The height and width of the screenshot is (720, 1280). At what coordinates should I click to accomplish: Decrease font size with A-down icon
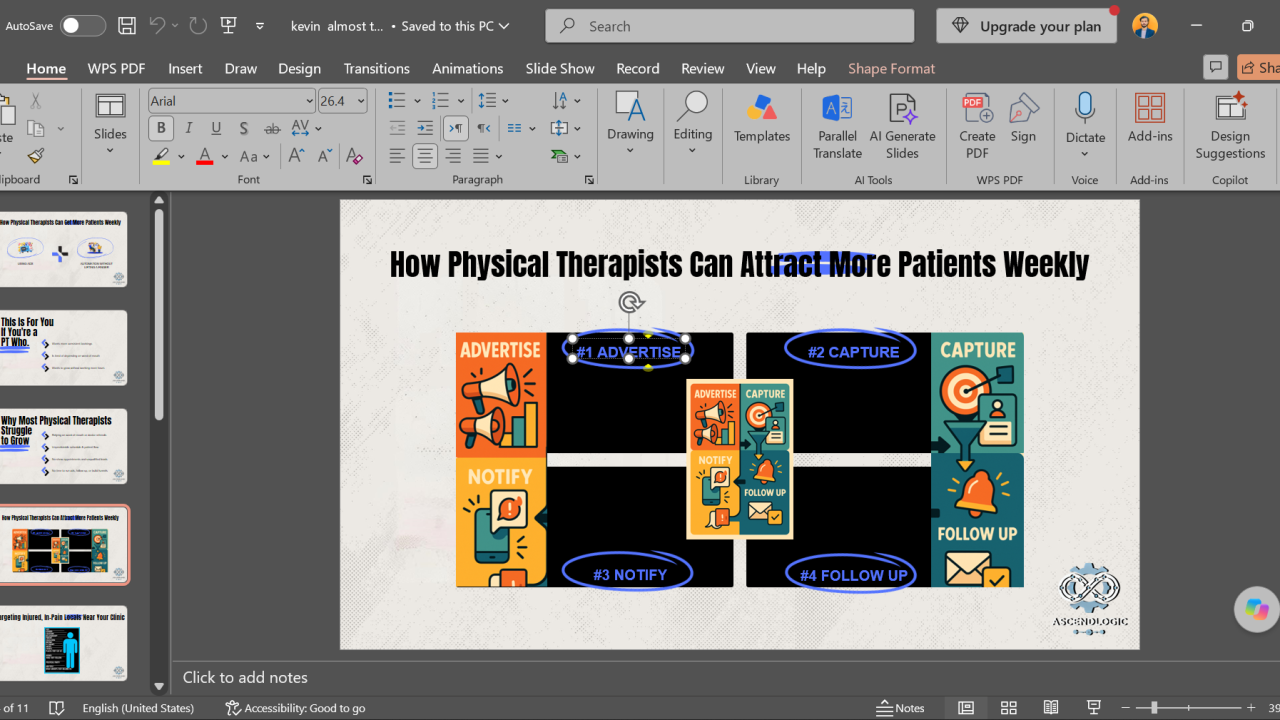[x=324, y=156]
